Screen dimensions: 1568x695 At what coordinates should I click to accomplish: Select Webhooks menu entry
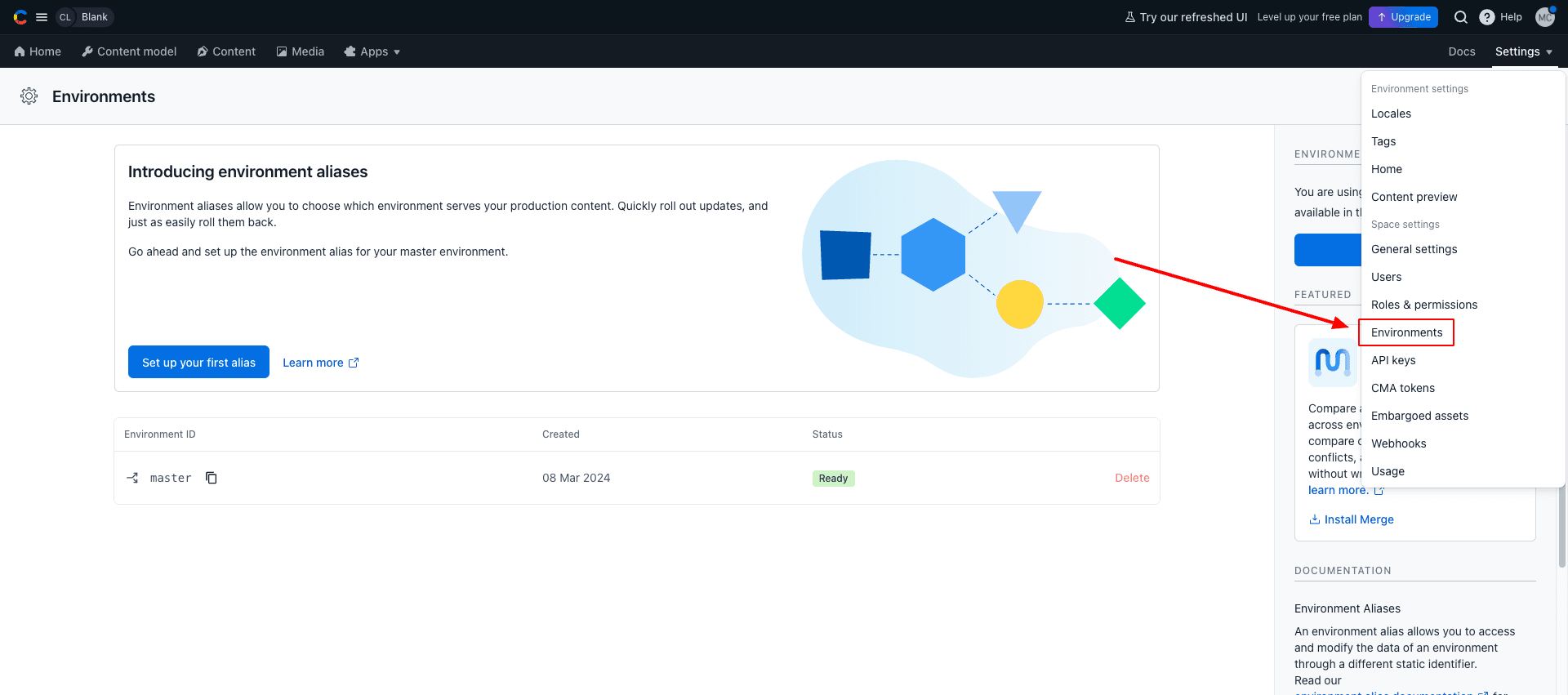click(x=1398, y=443)
